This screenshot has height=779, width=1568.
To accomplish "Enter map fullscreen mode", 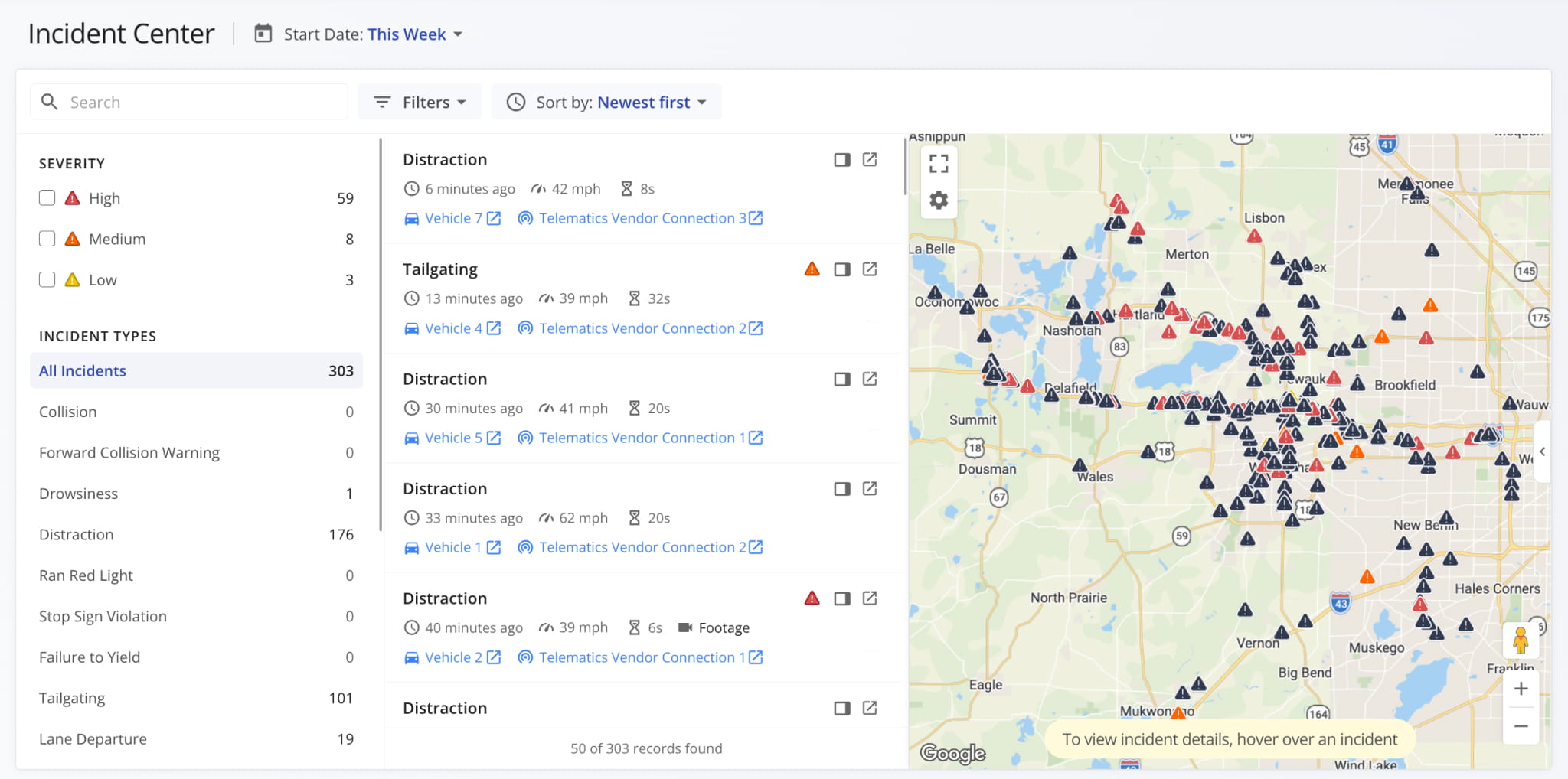I will coord(939,163).
